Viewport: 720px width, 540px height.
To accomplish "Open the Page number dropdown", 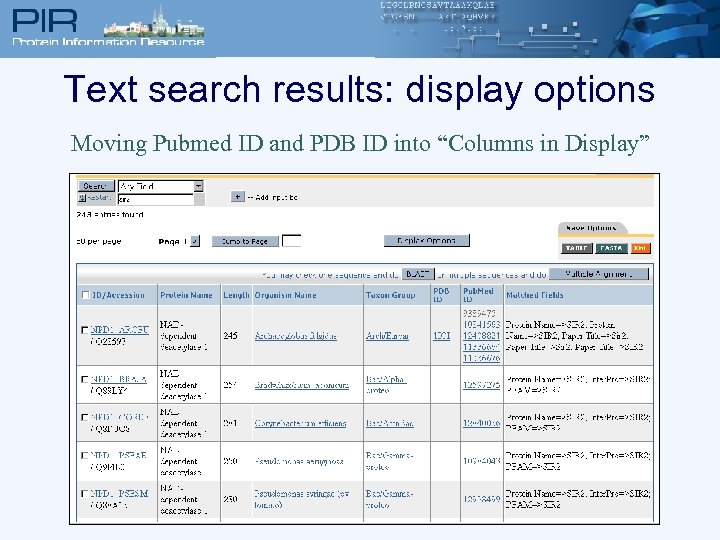I will click(195, 241).
